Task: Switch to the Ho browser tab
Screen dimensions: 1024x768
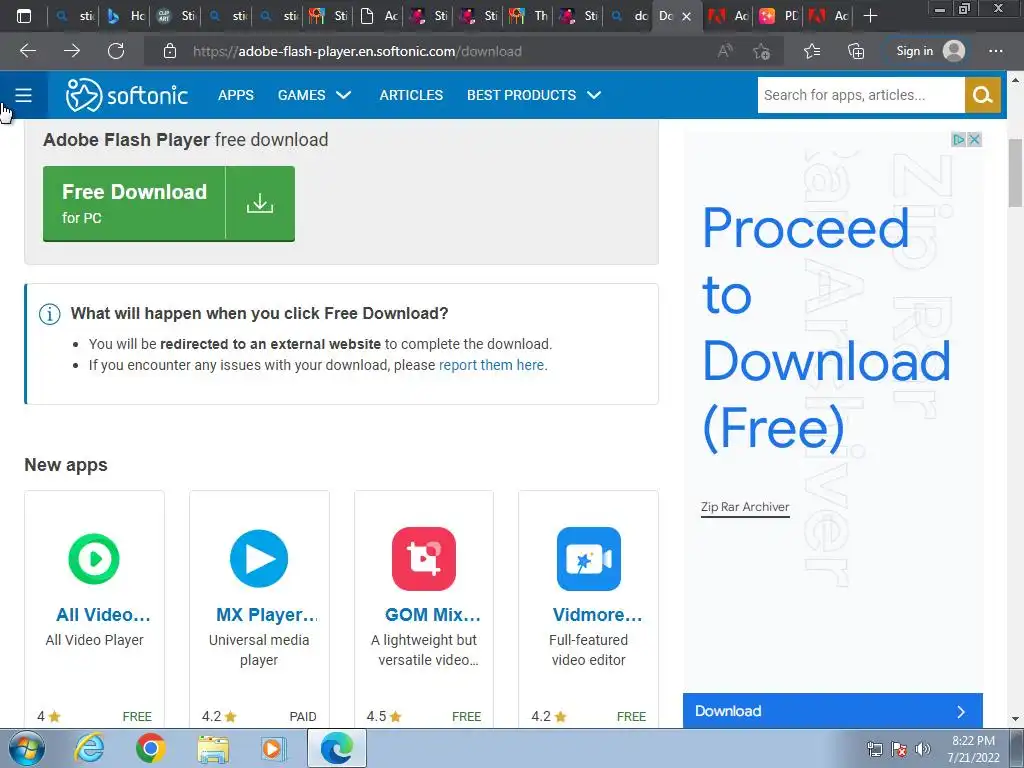Action: (x=126, y=16)
